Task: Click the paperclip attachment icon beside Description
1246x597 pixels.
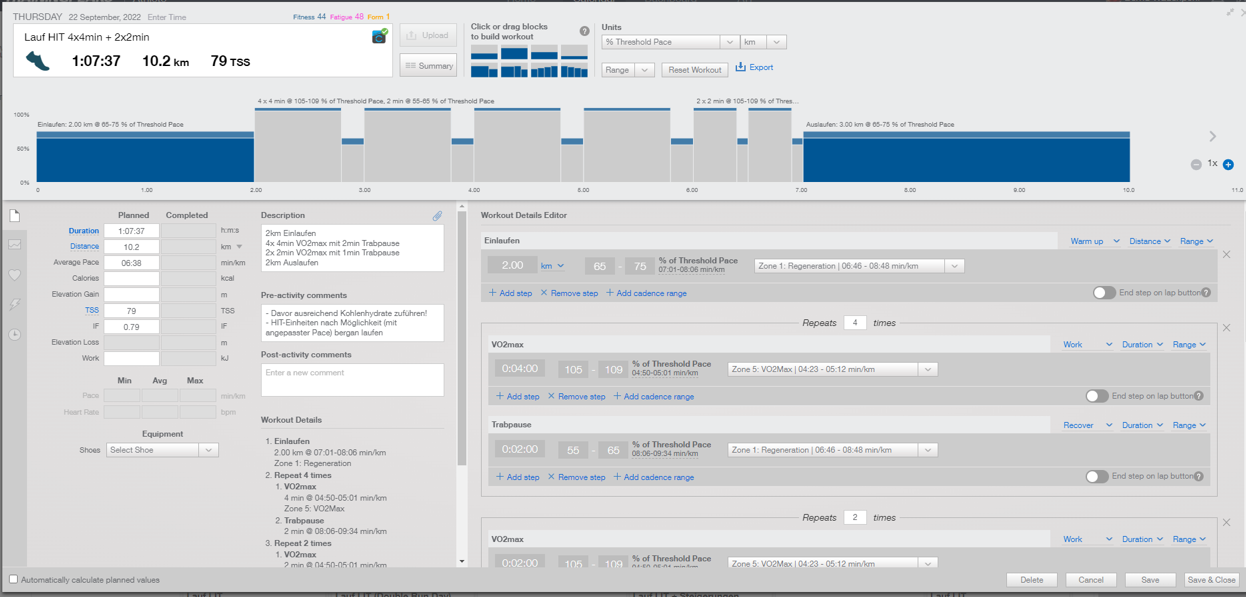Action: (x=437, y=215)
